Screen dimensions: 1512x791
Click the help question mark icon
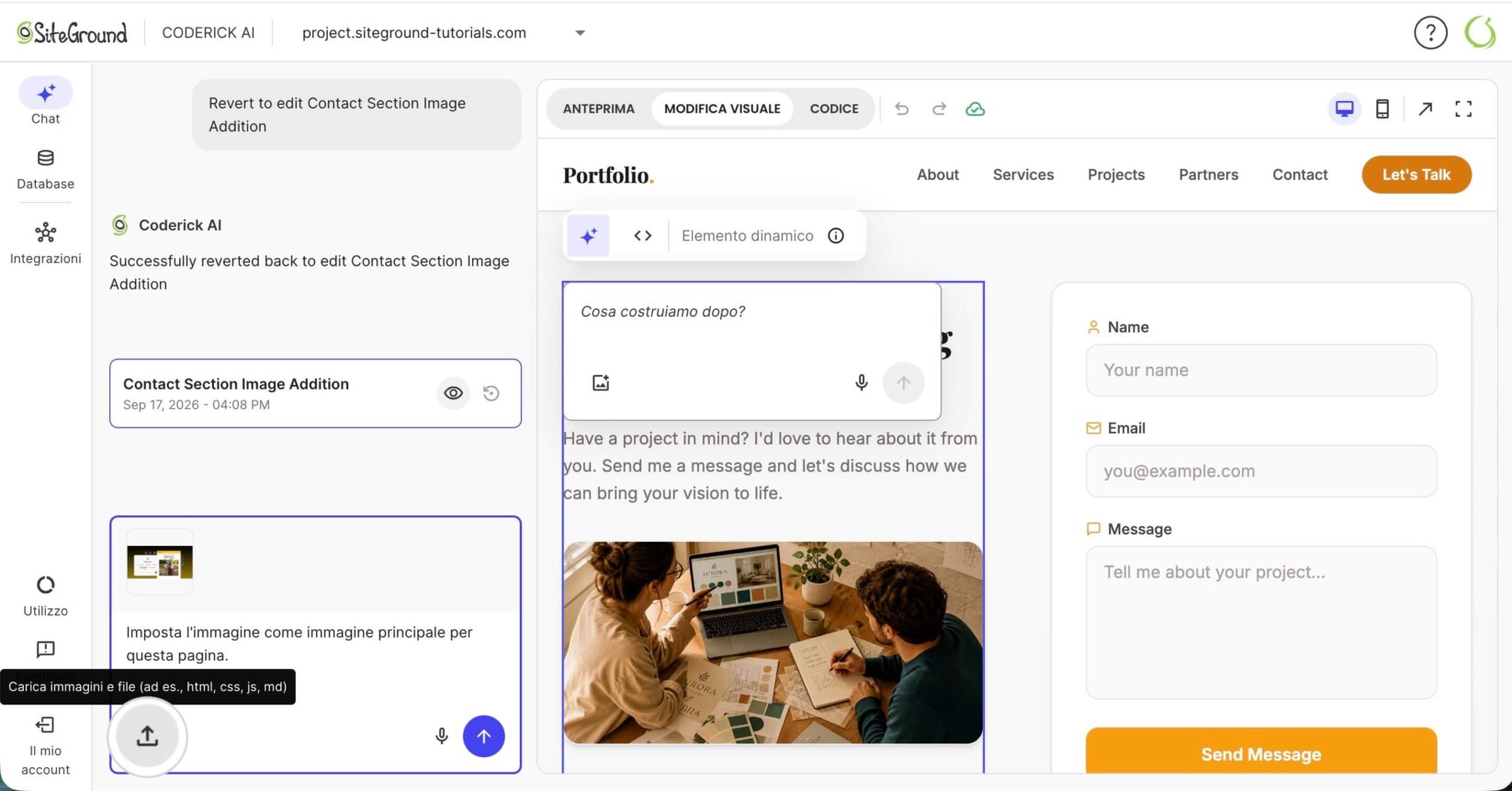coord(1430,33)
